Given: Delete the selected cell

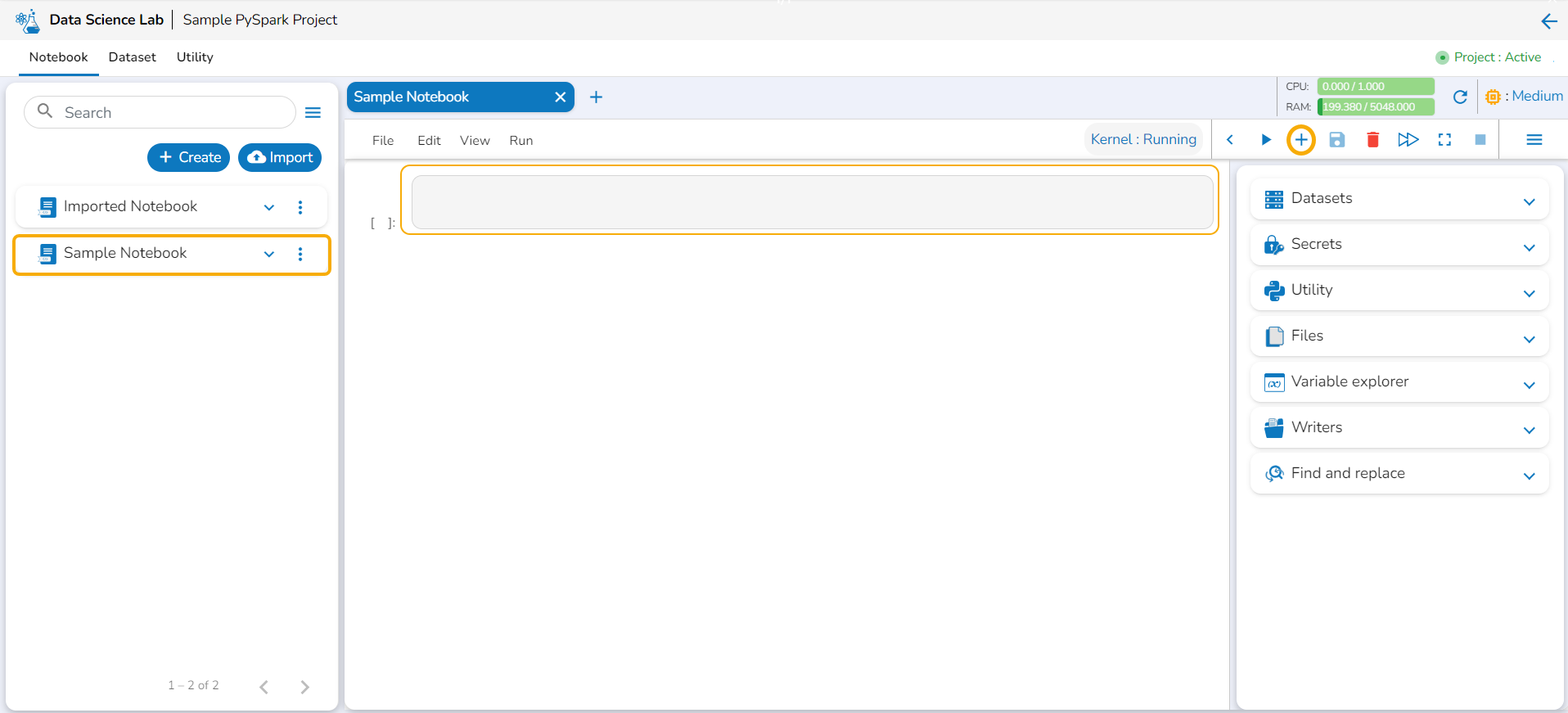Looking at the screenshot, I should click(1372, 140).
